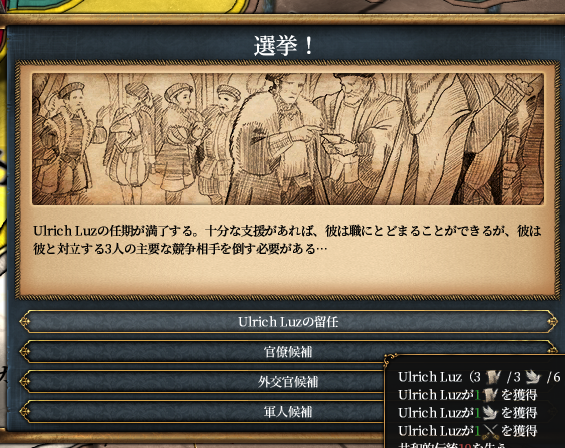The width and height of the screenshot is (565, 448).
Task: Click left diamond ornament of 官僚候補 button
Action: tap(25, 352)
